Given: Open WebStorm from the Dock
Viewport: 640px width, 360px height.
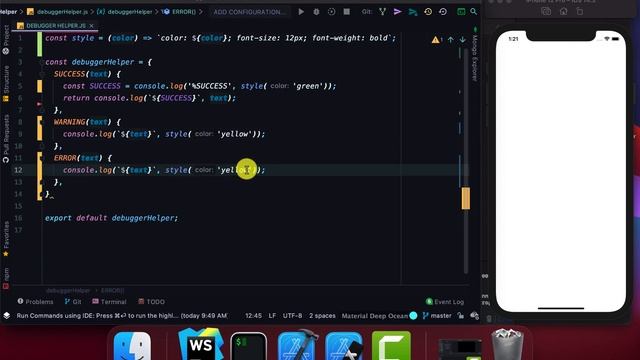Looking at the screenshot, I should [200, 345].
